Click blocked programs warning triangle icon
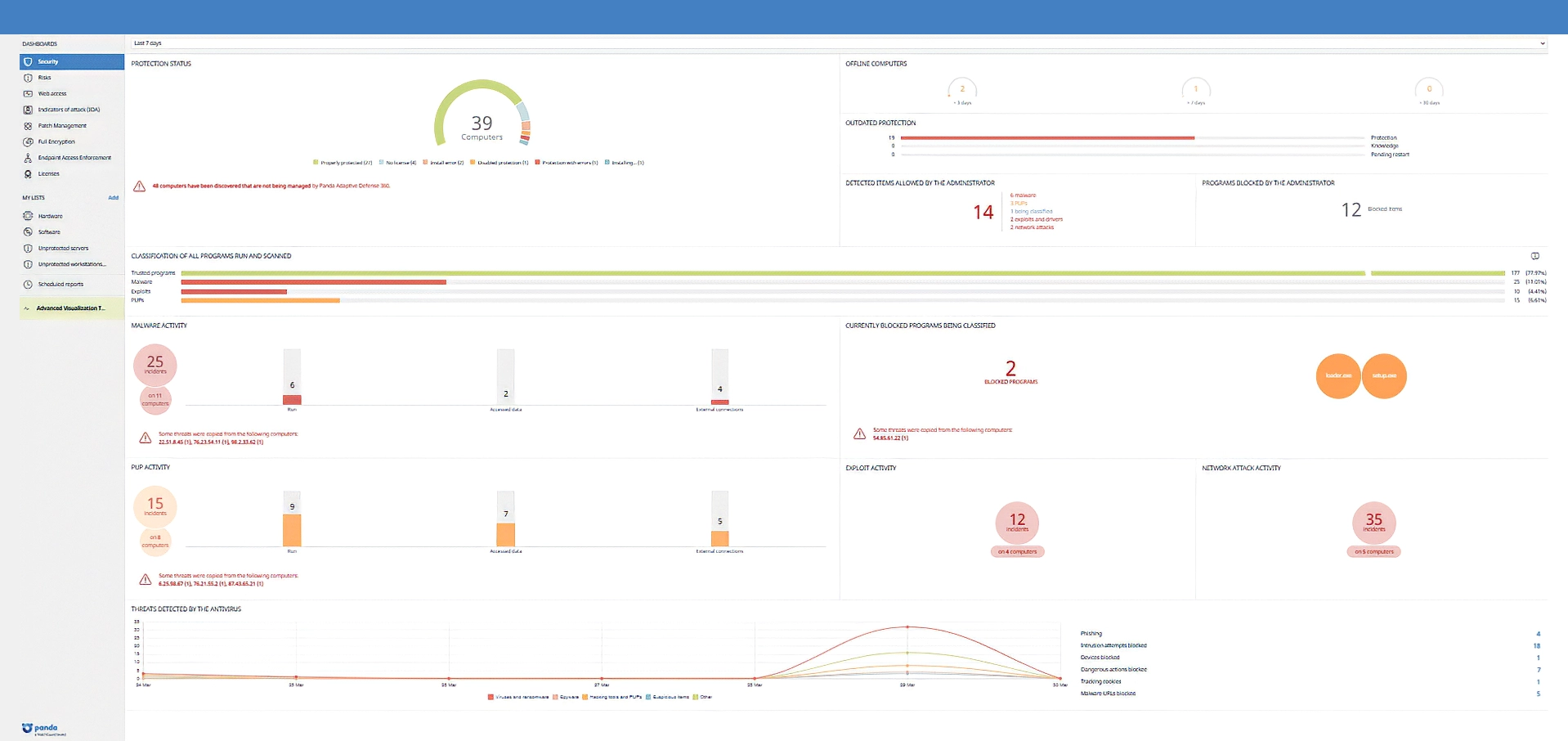Screen dimensions: 1568x741 pos(859,433)
